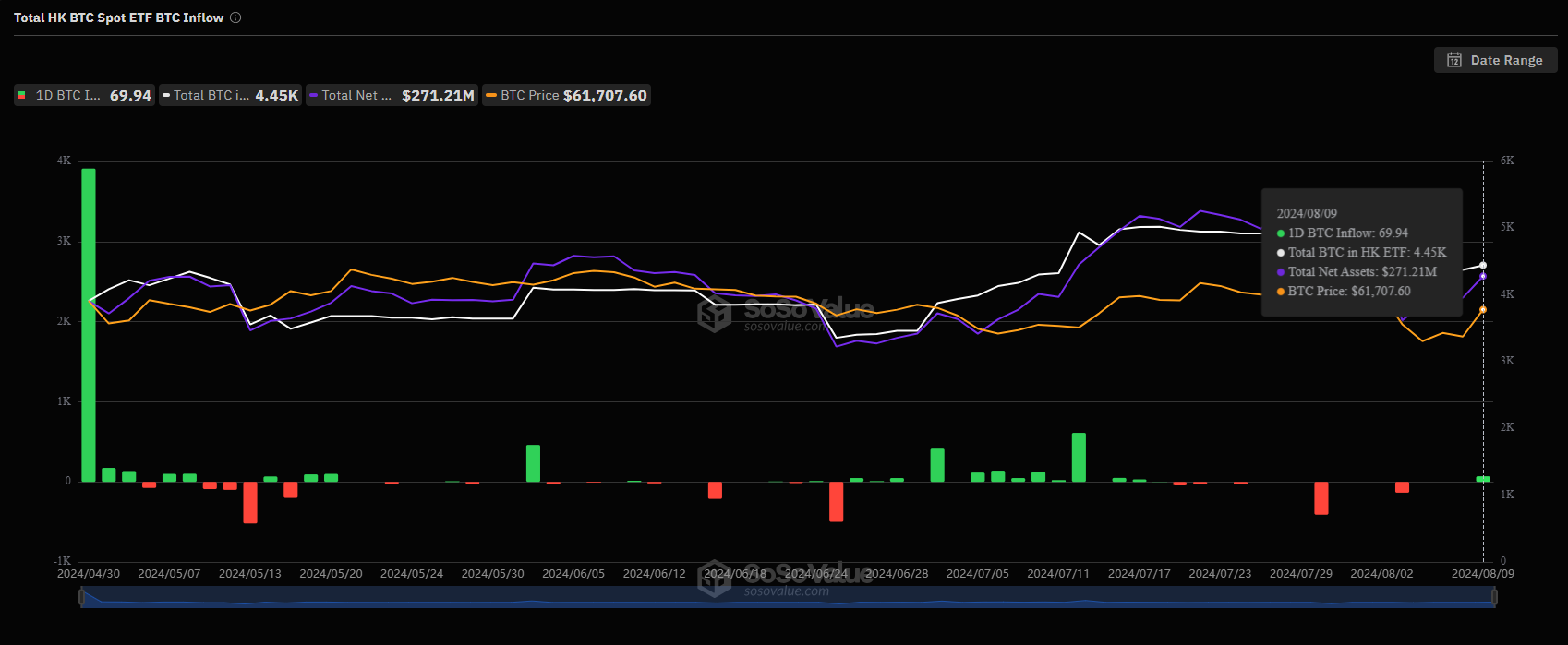Click the left handle of the range slider

point(82,598)
